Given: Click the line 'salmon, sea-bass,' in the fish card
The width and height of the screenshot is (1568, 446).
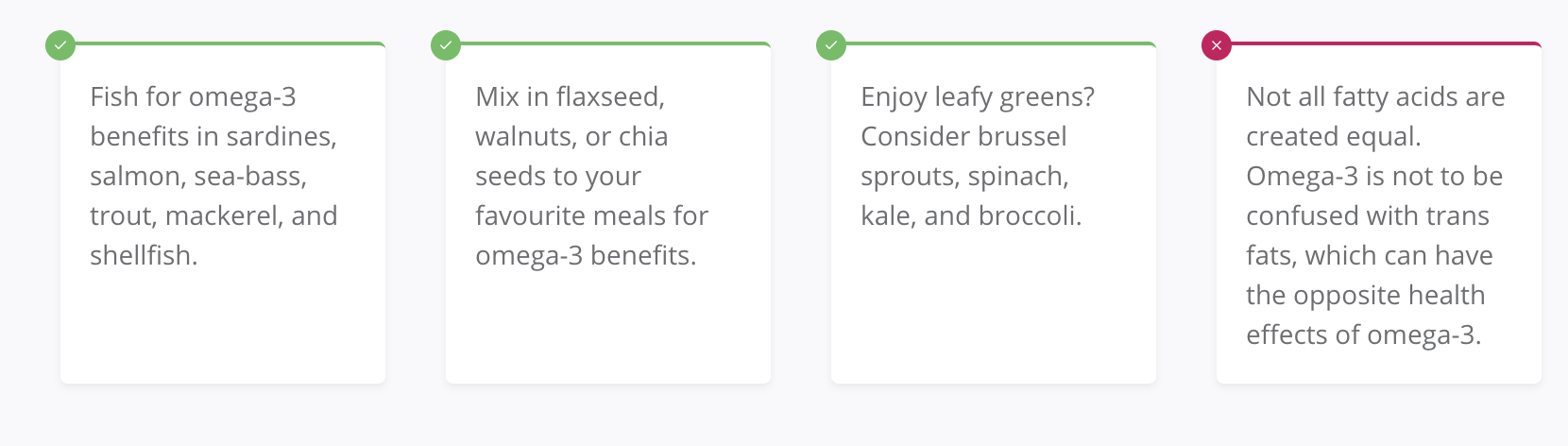Looking at the screenshot, I should (x=198, y=177).
